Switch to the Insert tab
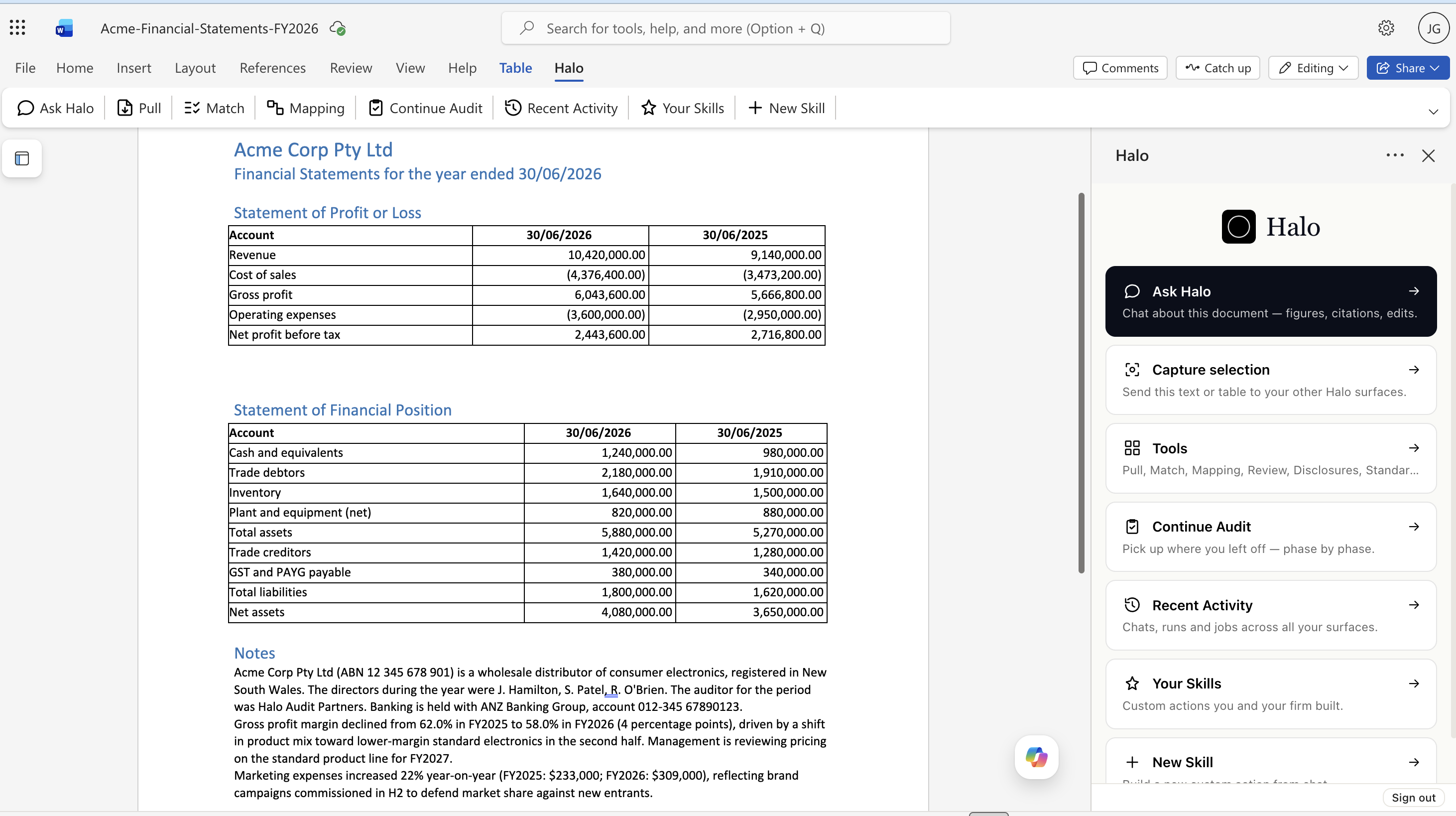This screenshot has width=1456, height=816. pyautogui.click(x=134, y=68)
